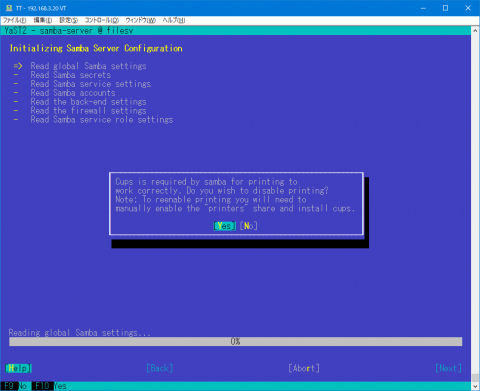Viewport: 480px width, 391px height.
Task: Click the Tera Term icon in title bar
Action: click(x=9, y=8)
